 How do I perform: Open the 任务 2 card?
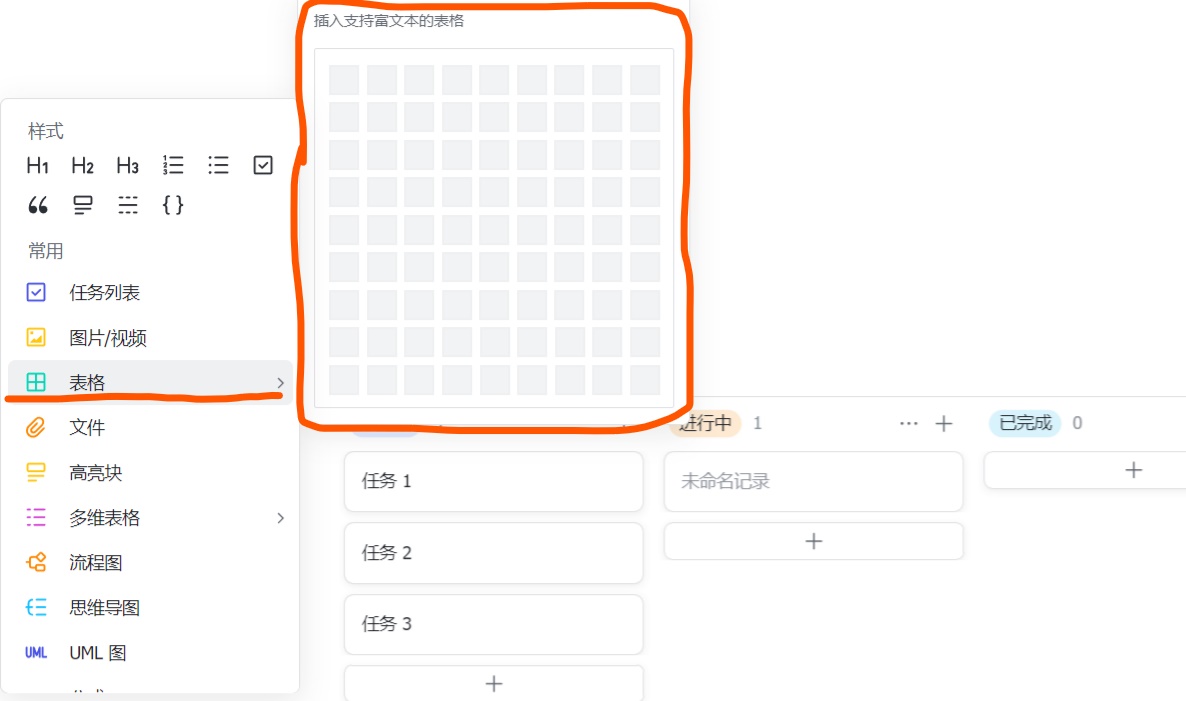point(493,553)
